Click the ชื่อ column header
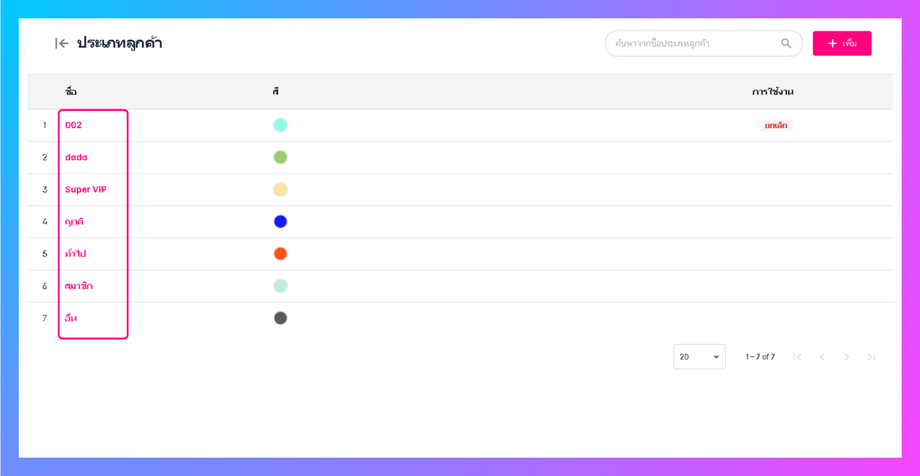 coord(71,92)
